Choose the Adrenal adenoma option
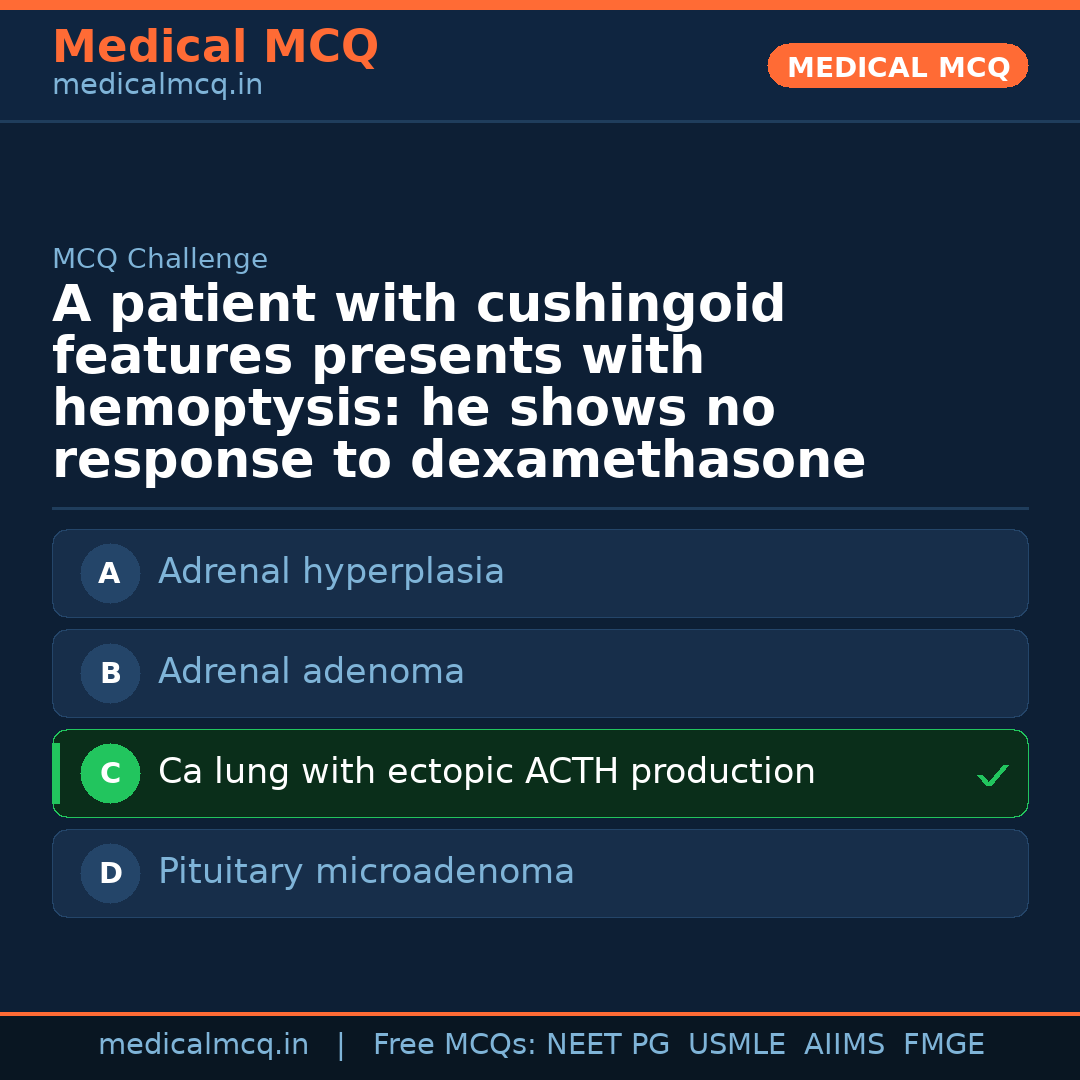The width and height of the screenshot is (1080, 1080). [x=311, y=672]
